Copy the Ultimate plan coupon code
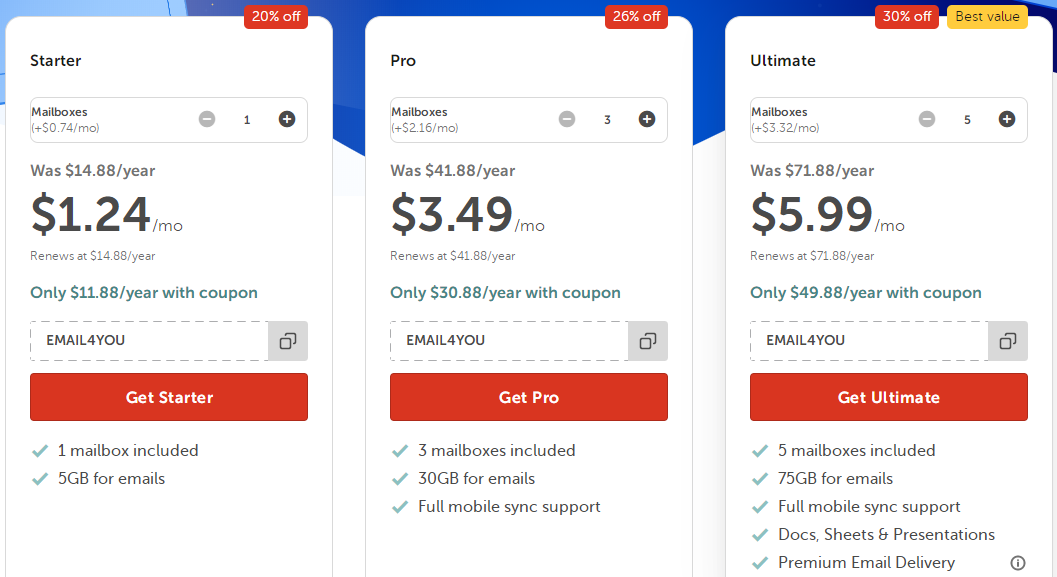 coord(1008,341)
